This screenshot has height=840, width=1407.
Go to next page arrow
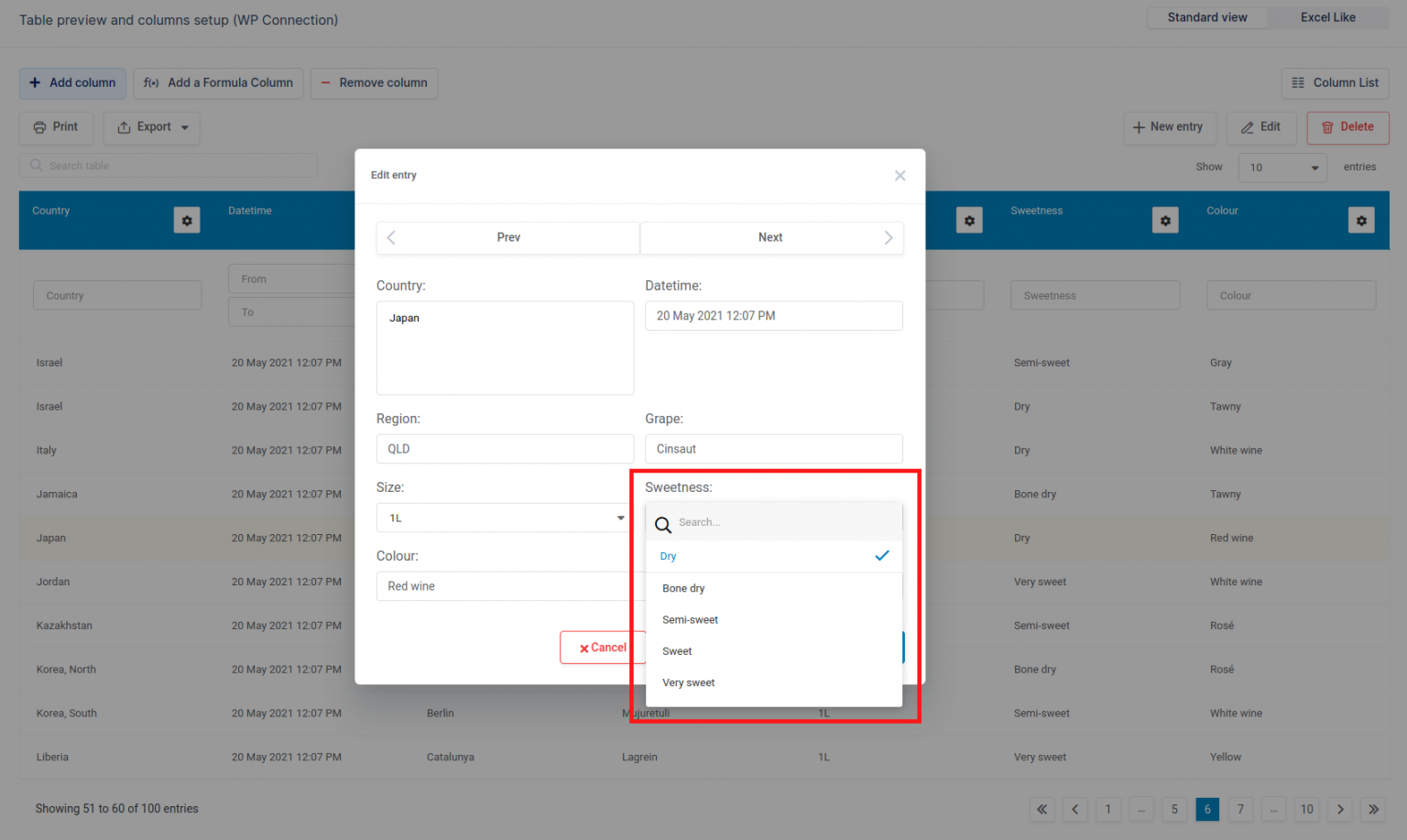point(1340,809)
